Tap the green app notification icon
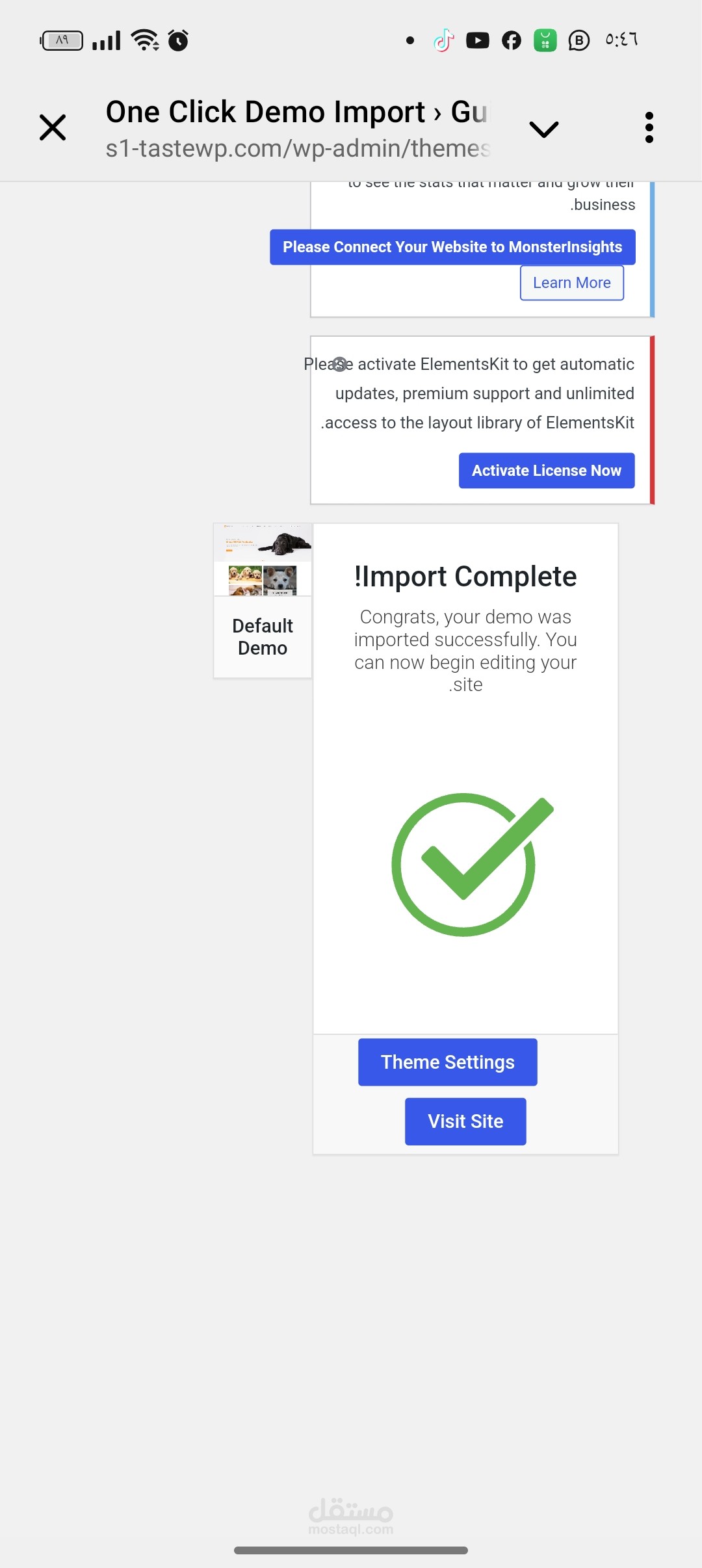This screenshot has height=1568, width=702. [545, 40]
